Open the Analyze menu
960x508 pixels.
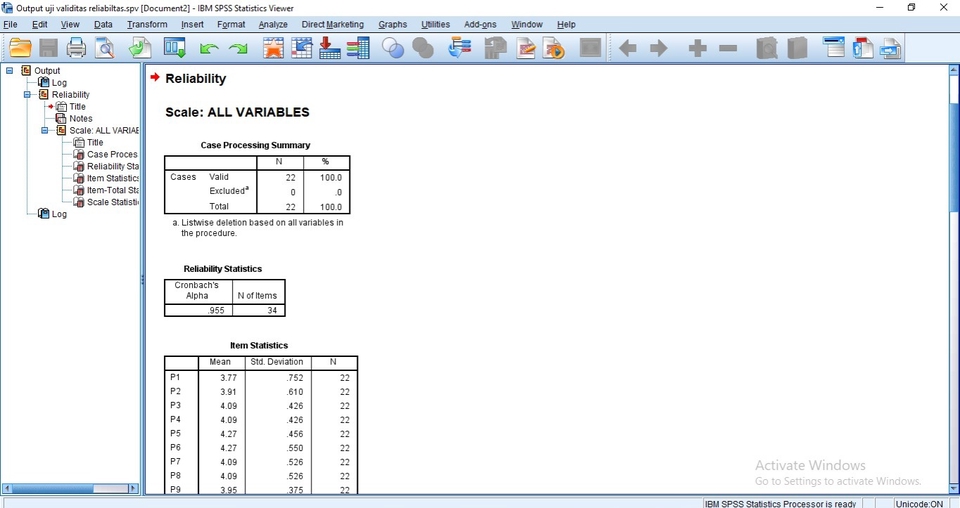tap(273, 24)
